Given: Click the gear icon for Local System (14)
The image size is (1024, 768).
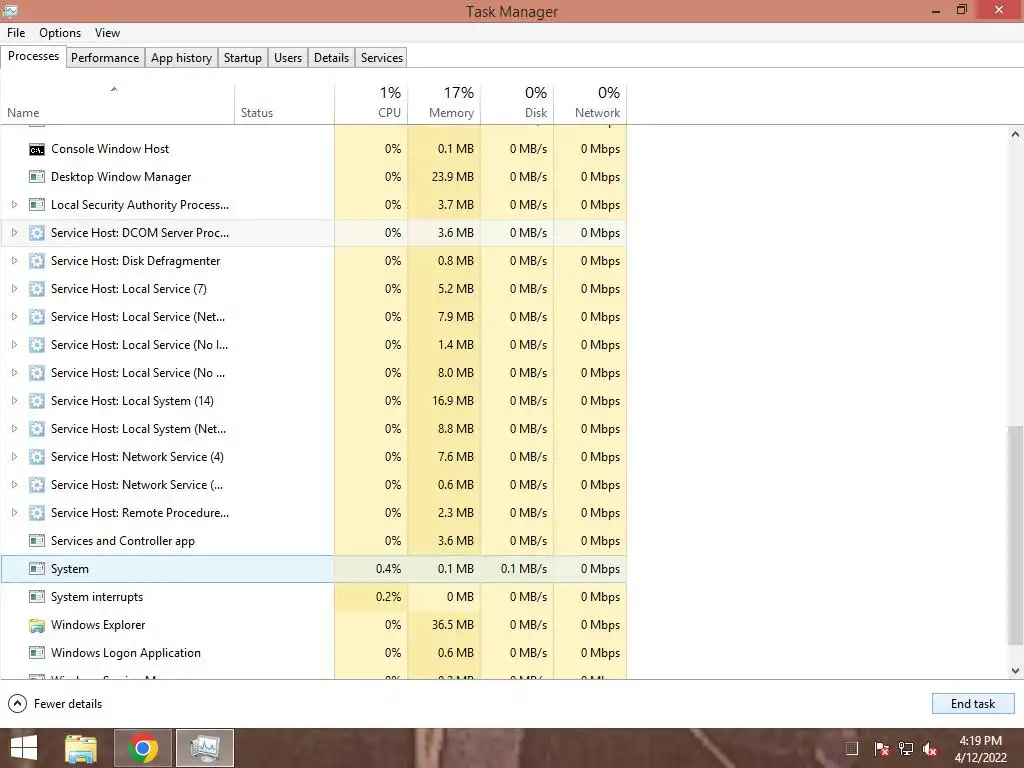Looking at the screenshot, I should [x=37, y=401].
